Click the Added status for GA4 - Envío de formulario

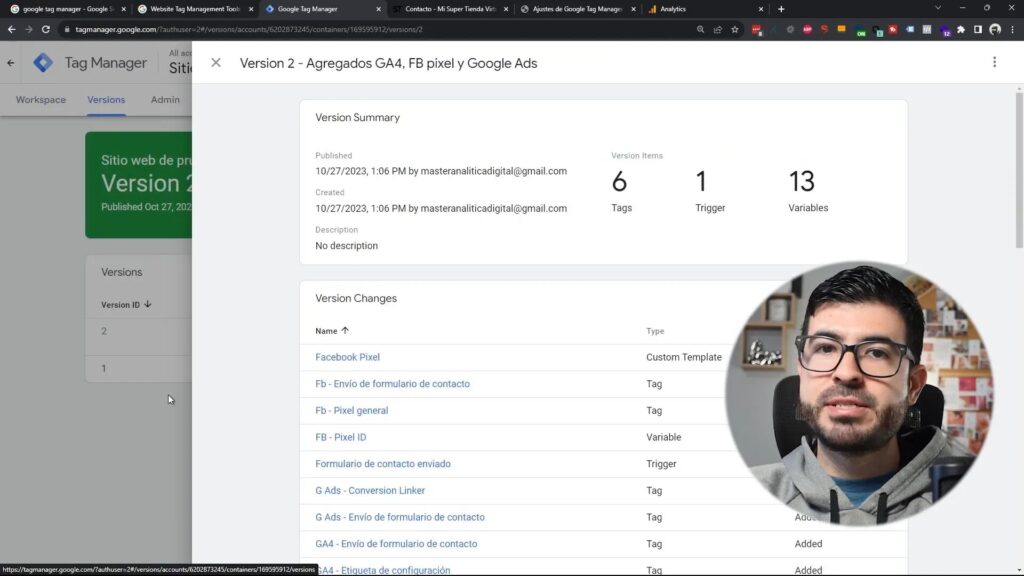[808, 544]
